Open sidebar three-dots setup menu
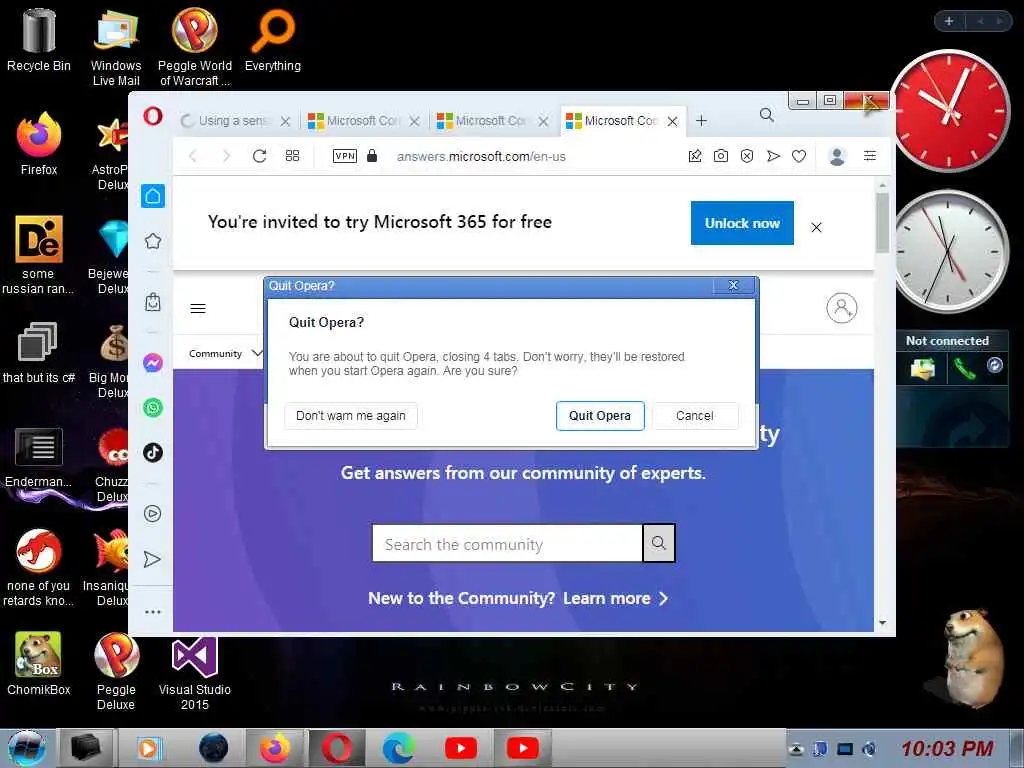 coord(153,612)
